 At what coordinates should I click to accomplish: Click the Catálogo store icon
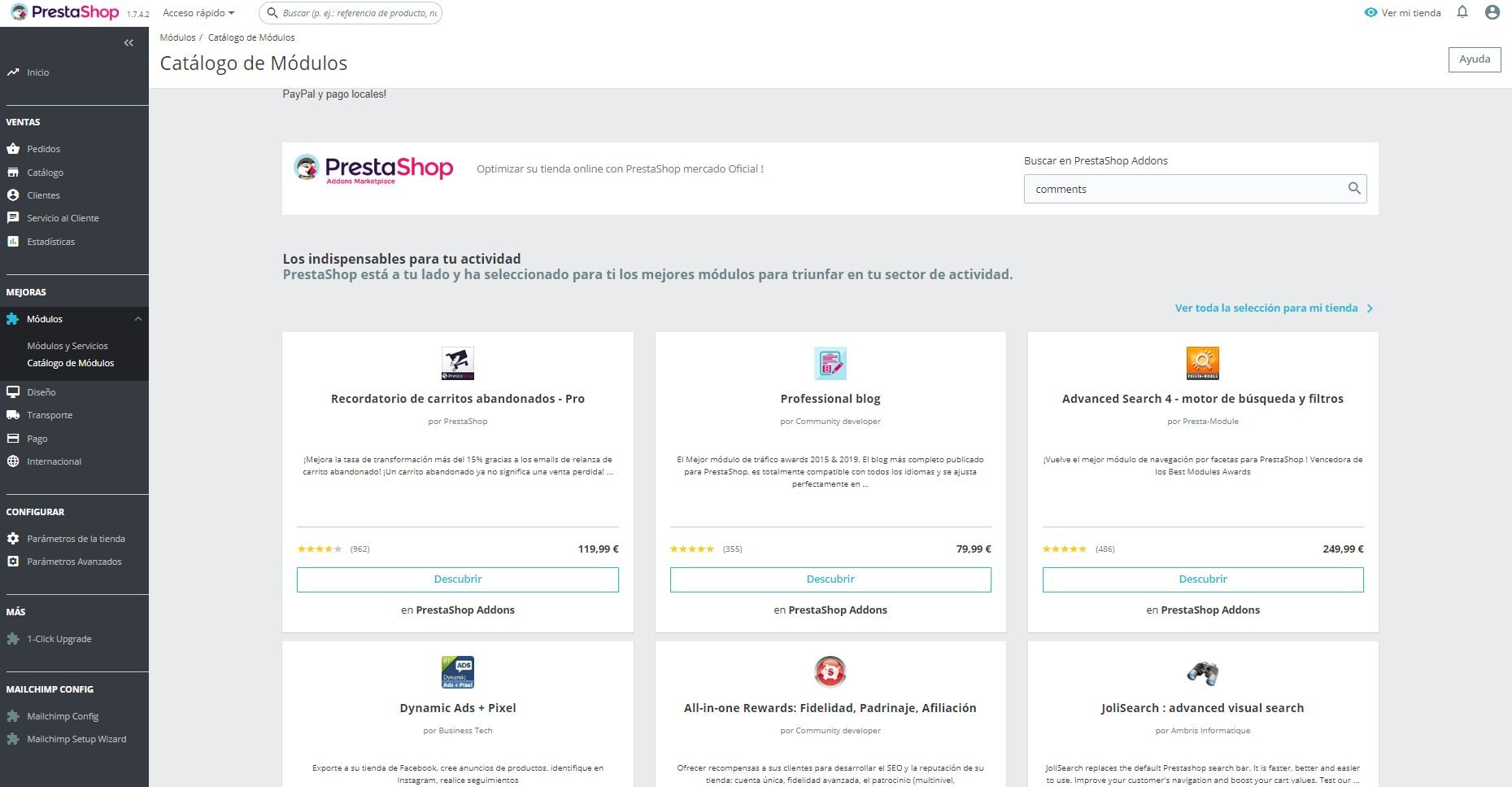(x=13, y=173)
